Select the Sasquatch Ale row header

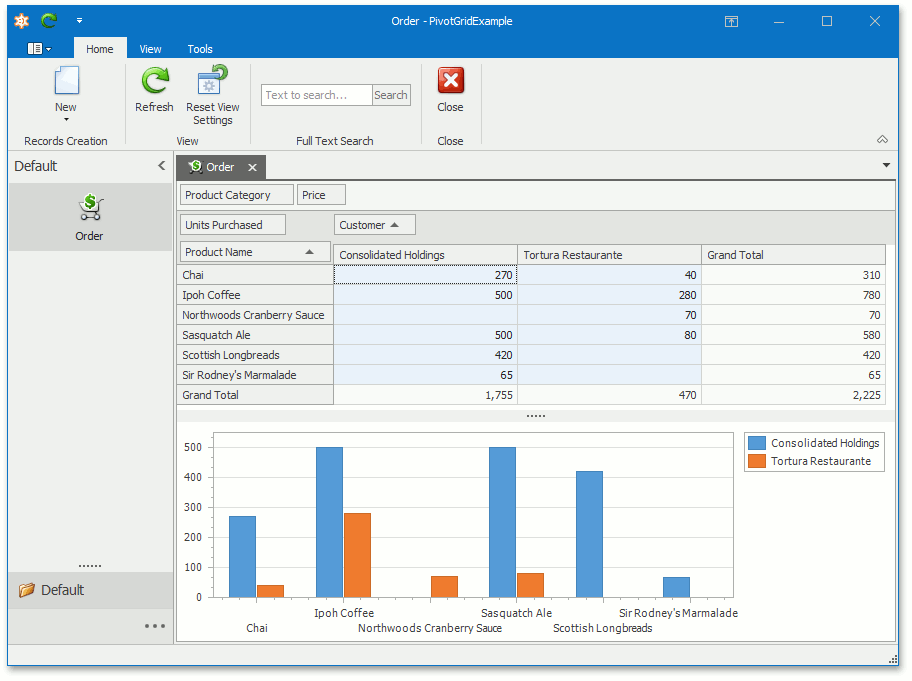pos(255,336)
